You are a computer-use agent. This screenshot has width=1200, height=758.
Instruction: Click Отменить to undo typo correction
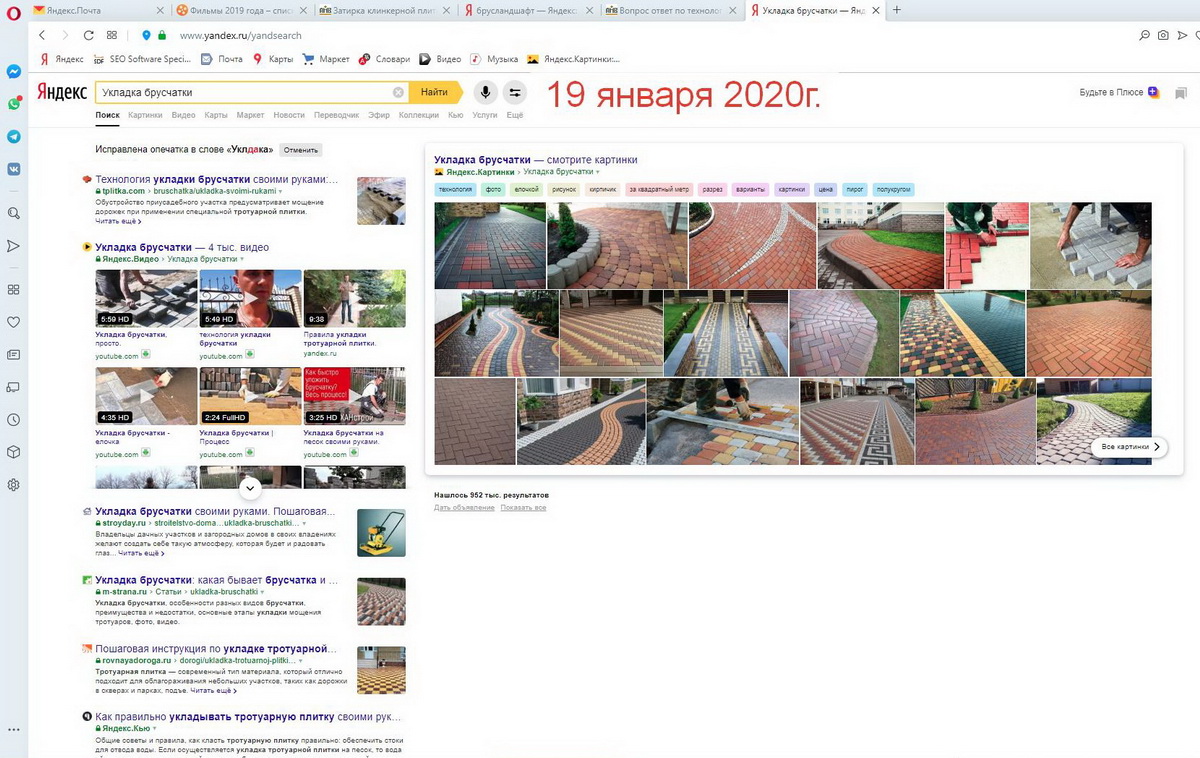(x=300, y=150)
